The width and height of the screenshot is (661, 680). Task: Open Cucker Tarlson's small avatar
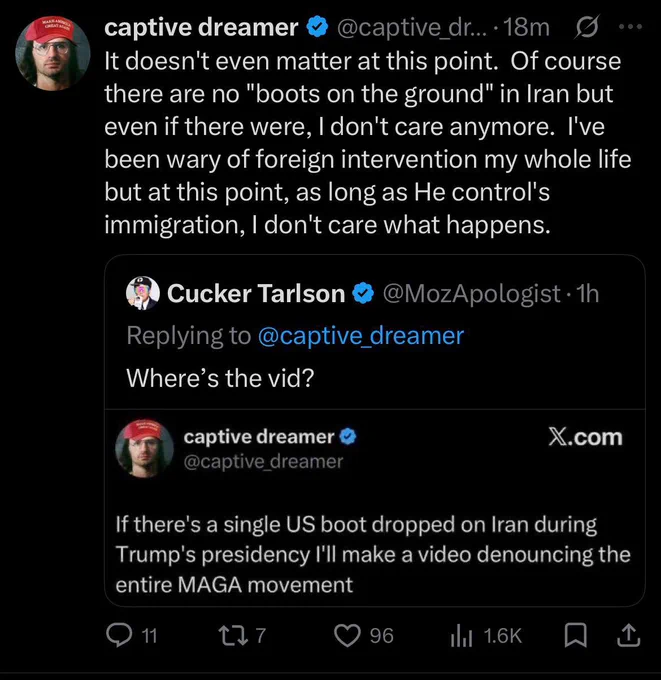(142, 293)
